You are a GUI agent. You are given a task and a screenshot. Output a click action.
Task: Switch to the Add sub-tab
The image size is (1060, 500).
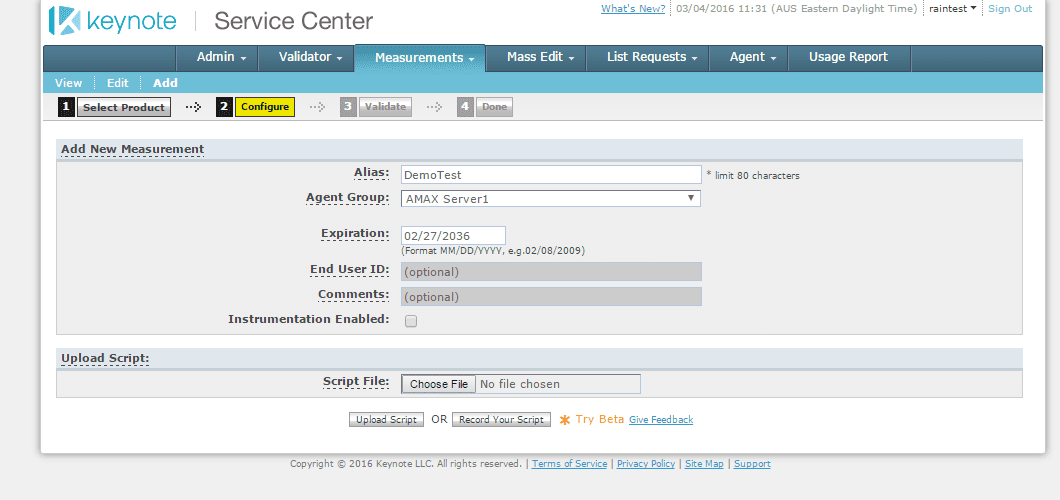coord(165,83)
